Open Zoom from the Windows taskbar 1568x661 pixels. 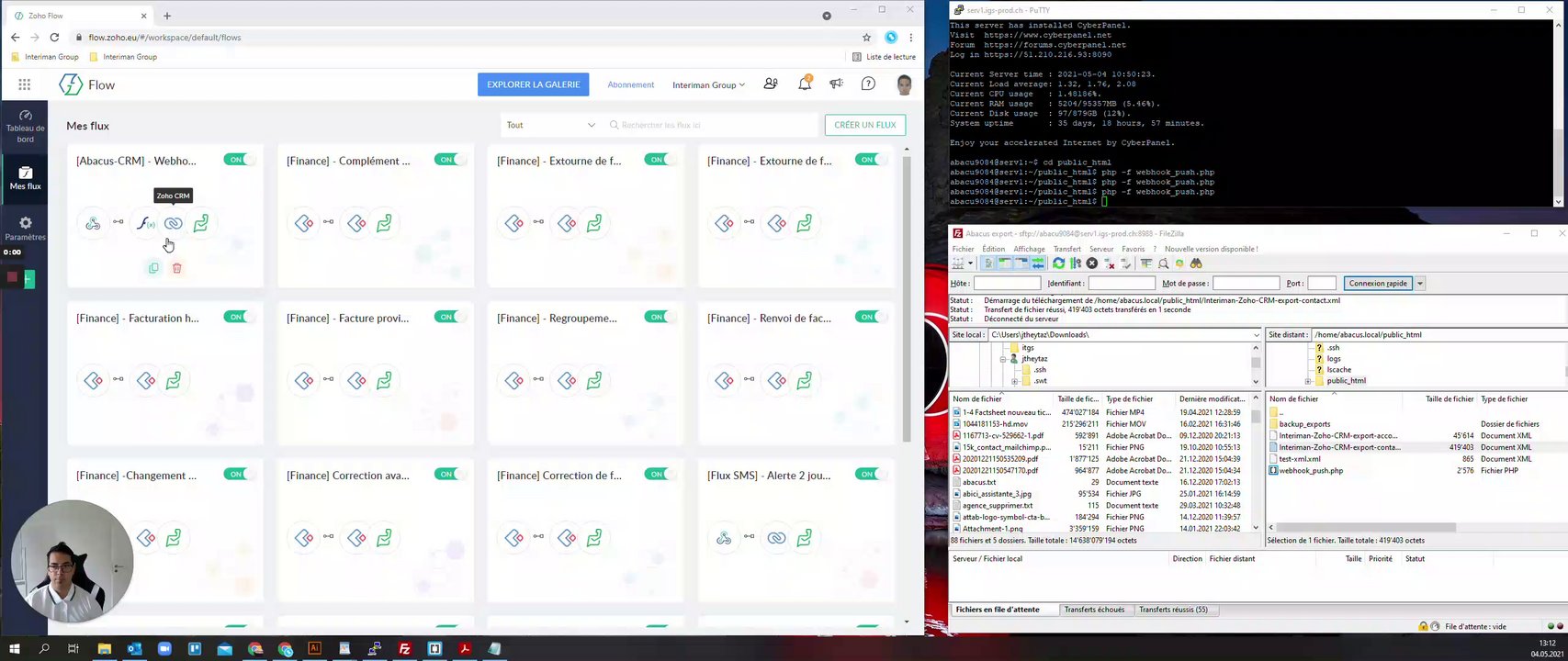(164, 648)
